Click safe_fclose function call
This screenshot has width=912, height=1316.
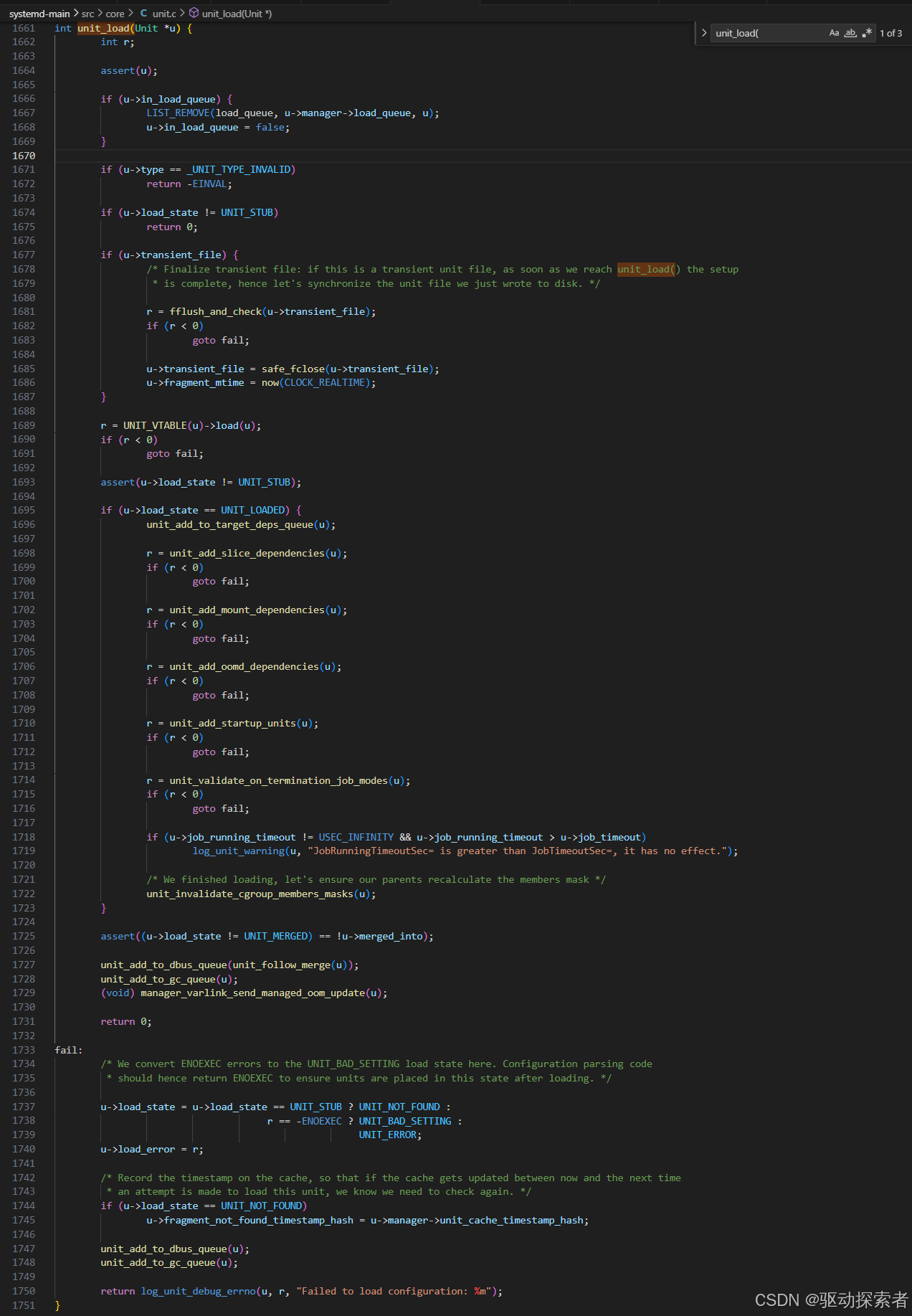click(x=293, y=369)
